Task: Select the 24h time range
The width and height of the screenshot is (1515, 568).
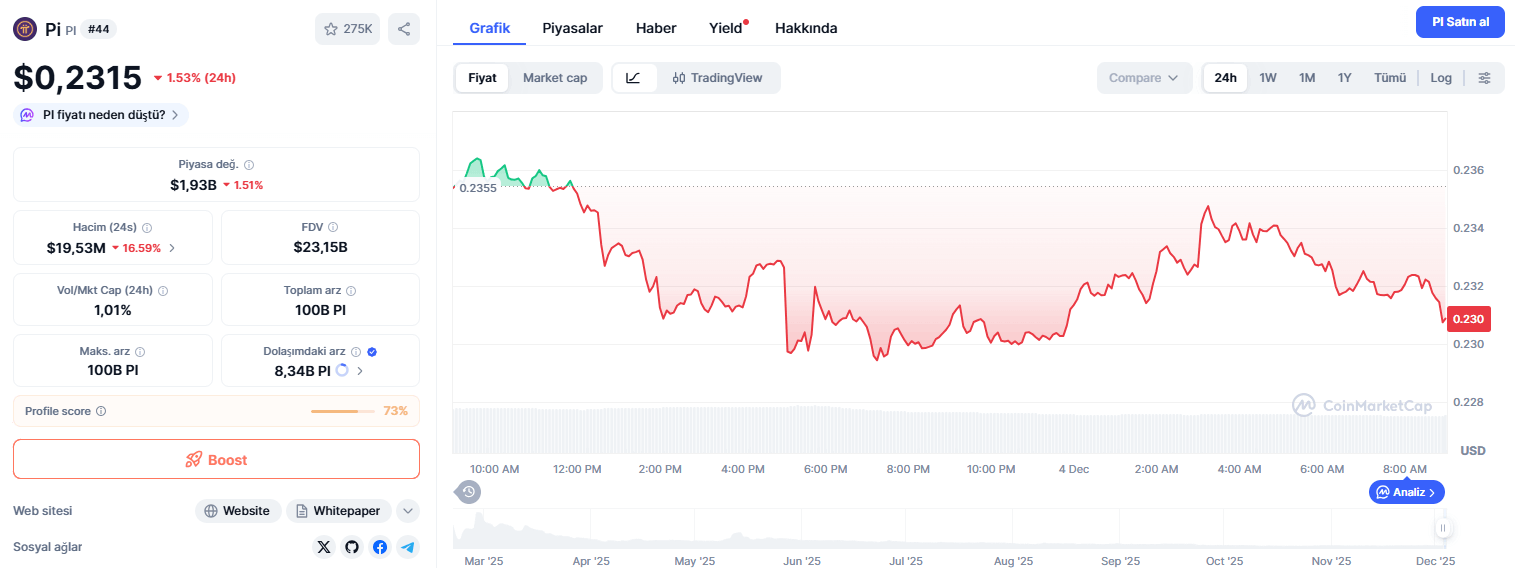Action: pyautogui.click(x=1225, y=78)
